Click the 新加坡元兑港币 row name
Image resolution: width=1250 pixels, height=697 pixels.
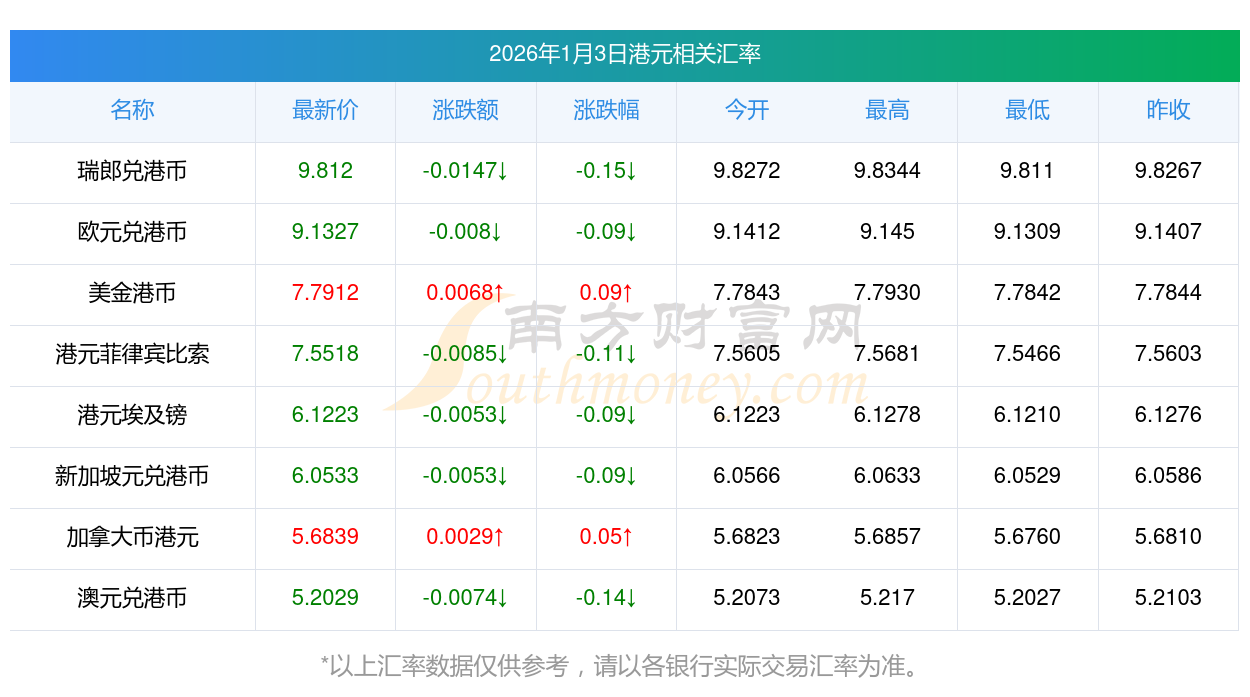pyautogui.click(x=132, y=476)
